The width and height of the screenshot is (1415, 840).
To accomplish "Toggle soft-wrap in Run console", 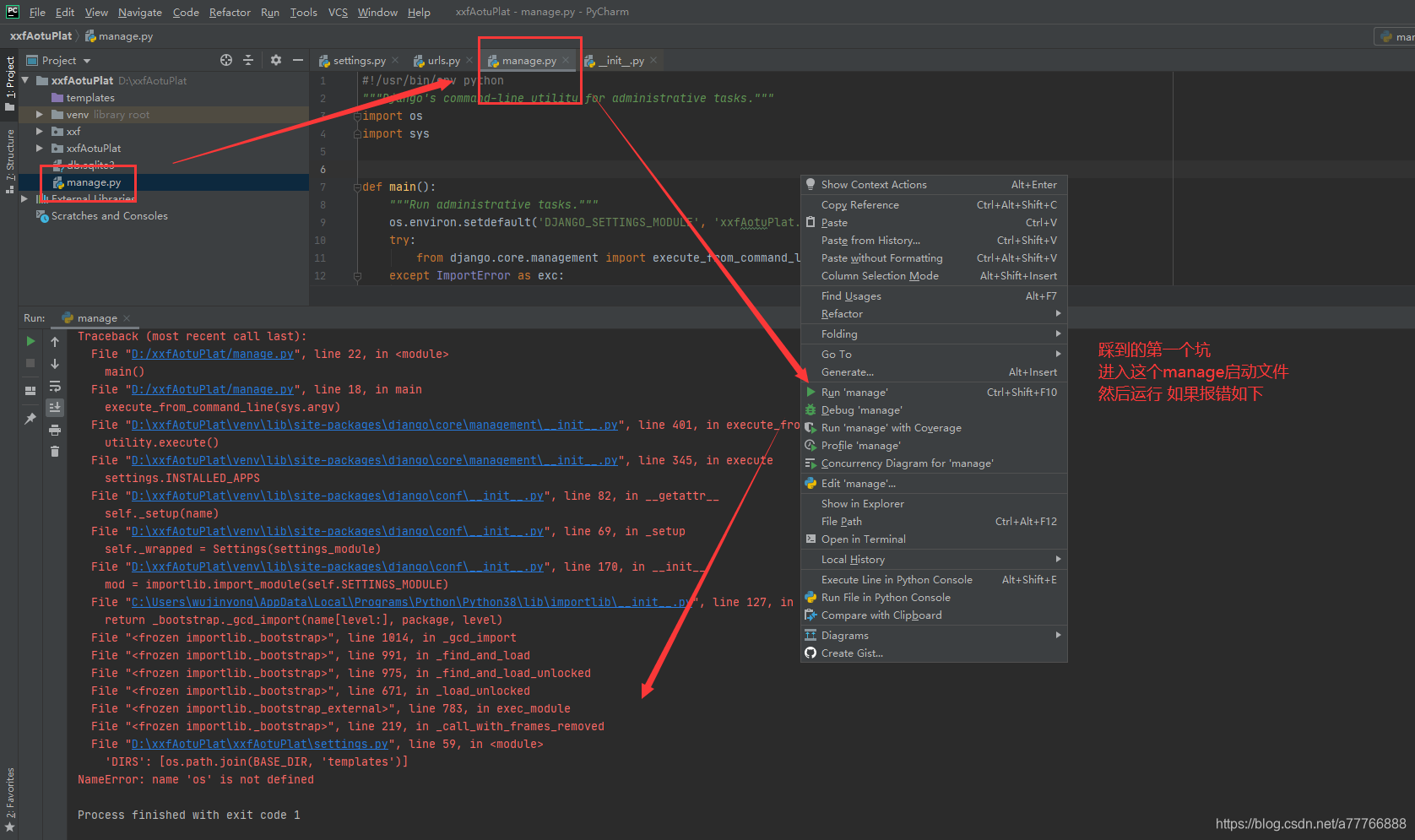I will [x=55, y=386].
